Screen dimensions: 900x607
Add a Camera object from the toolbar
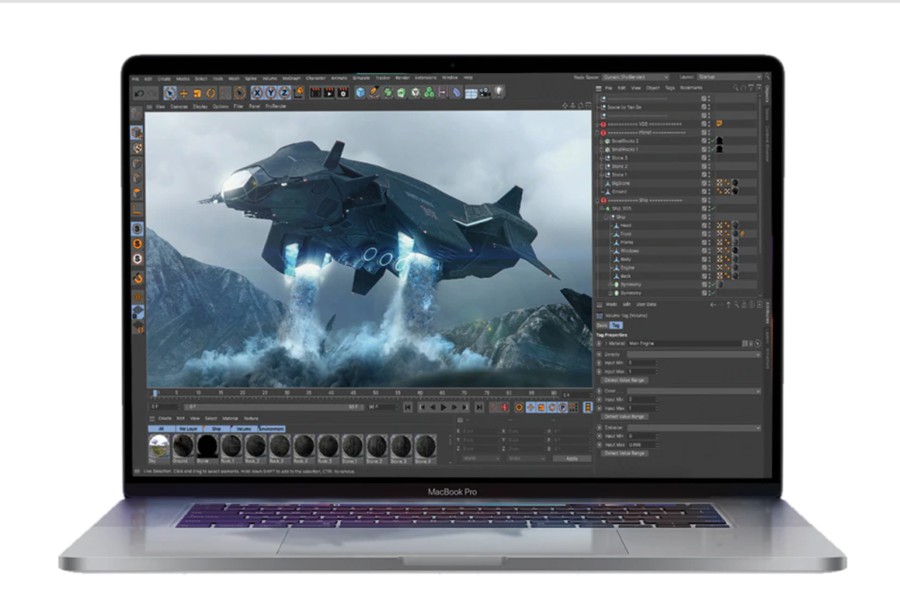(485, 92)
